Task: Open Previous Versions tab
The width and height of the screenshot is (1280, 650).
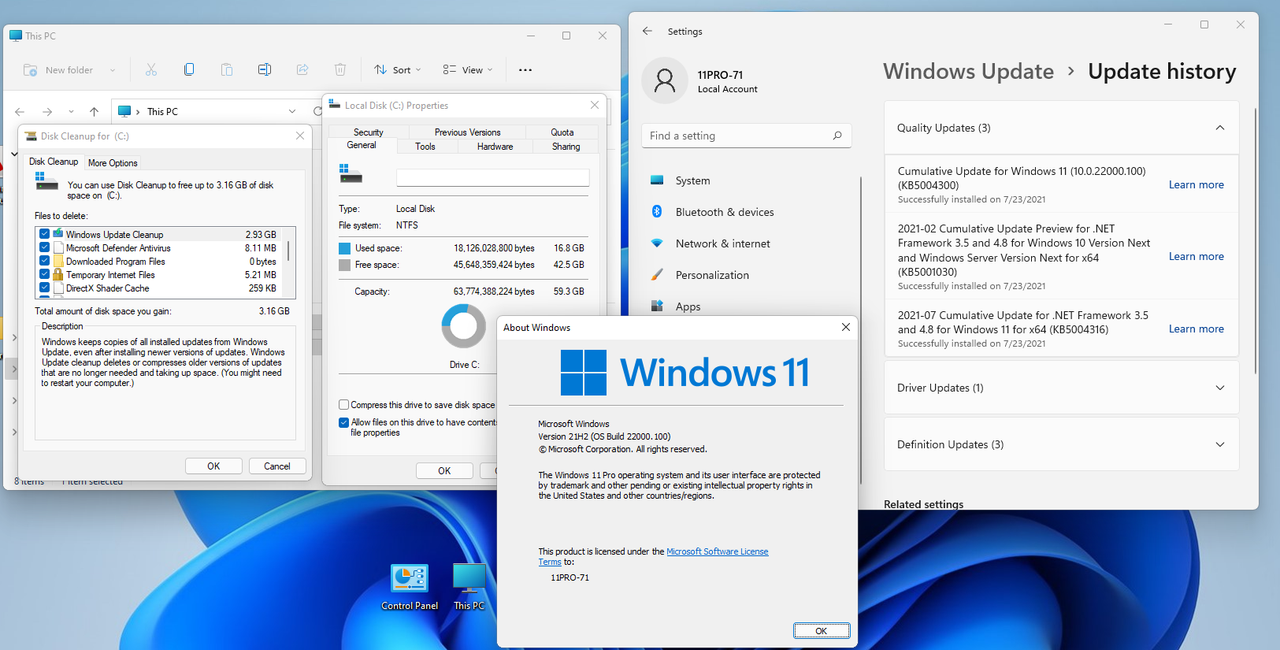Action: (x=467, y=132)
